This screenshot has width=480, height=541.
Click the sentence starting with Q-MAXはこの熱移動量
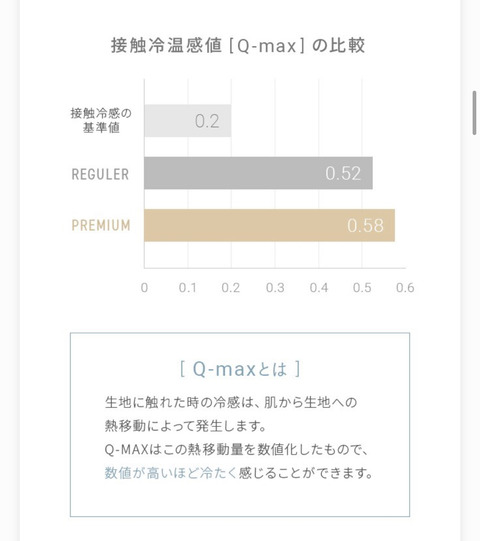click(x=237, y=450)
